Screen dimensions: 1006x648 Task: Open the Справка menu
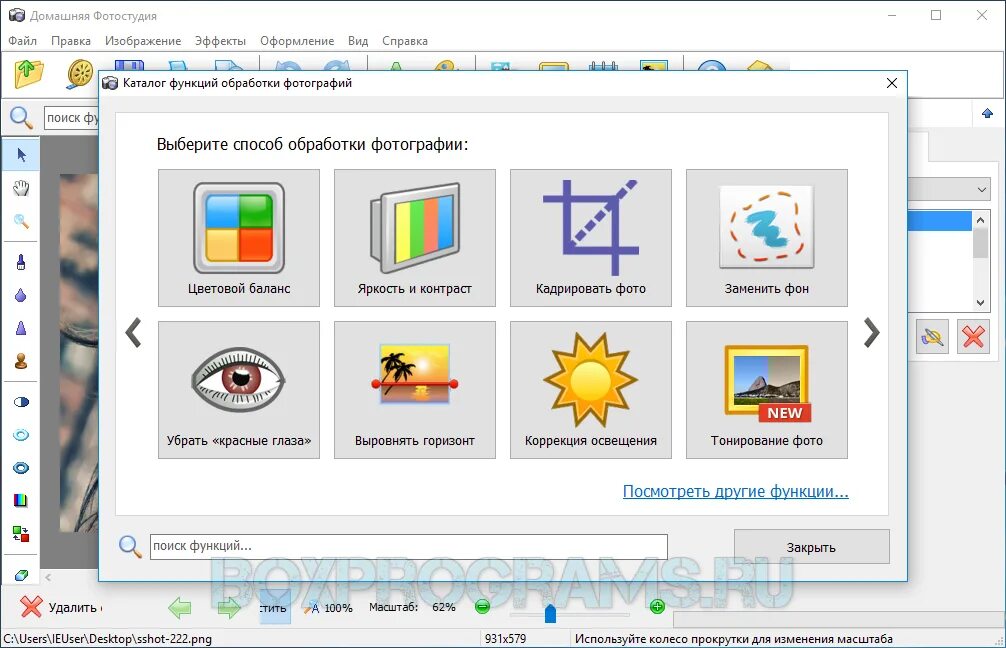point(405,41)
